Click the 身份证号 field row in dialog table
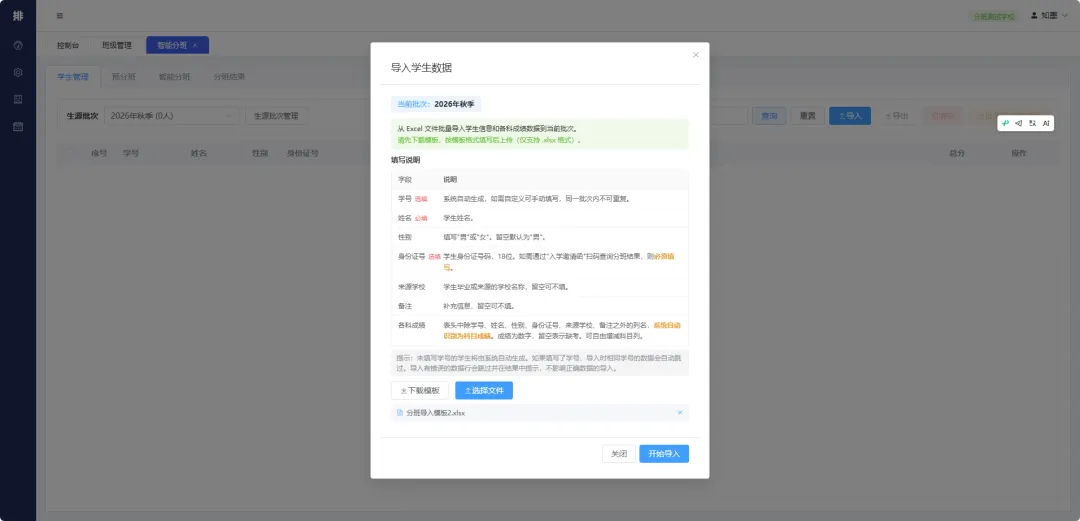Screen dimensions: 1080x521 click(x=539, y=262)
